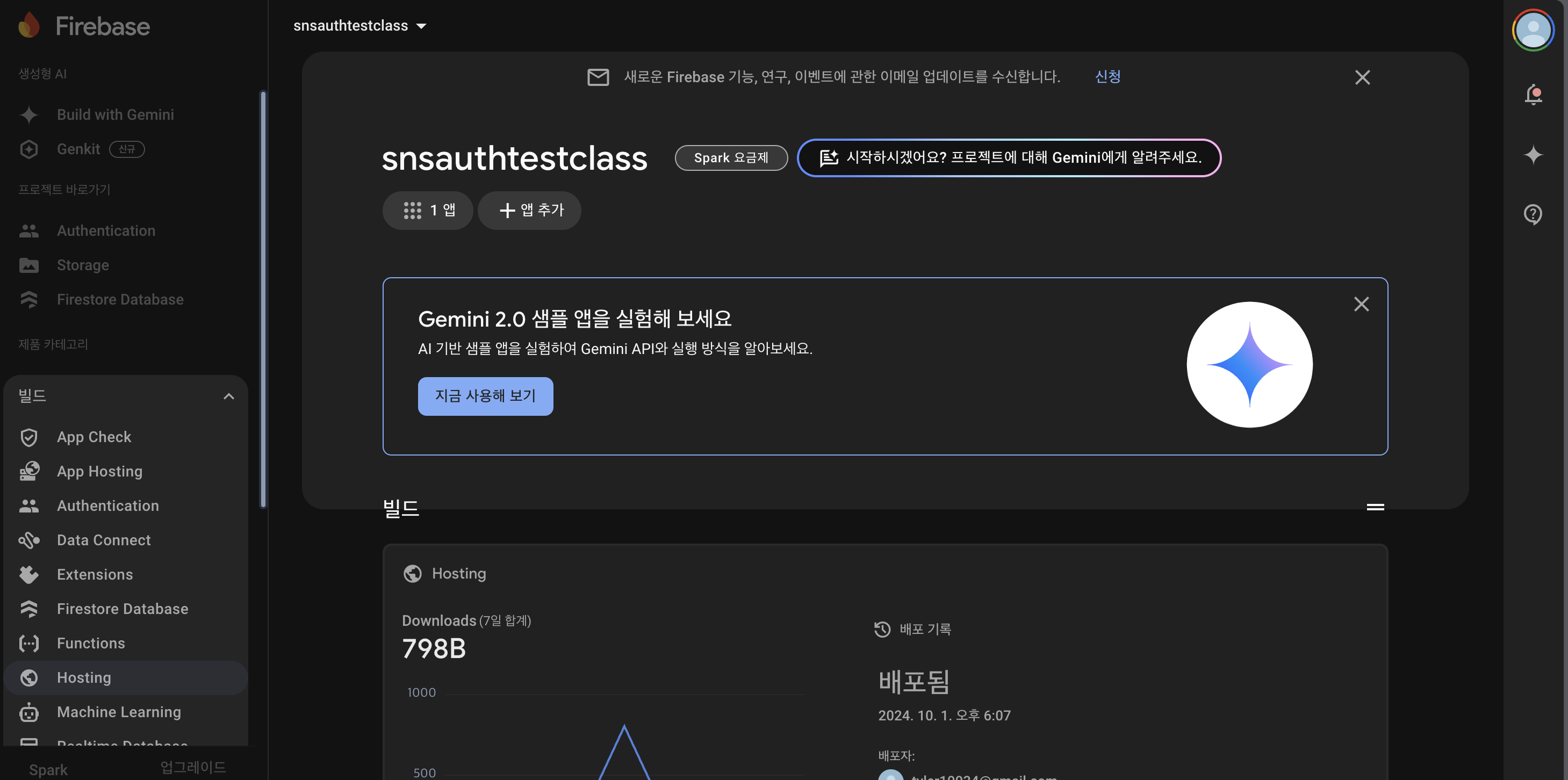
Task: Click the 배포 기록 history icon
Action: coord(882,629)
